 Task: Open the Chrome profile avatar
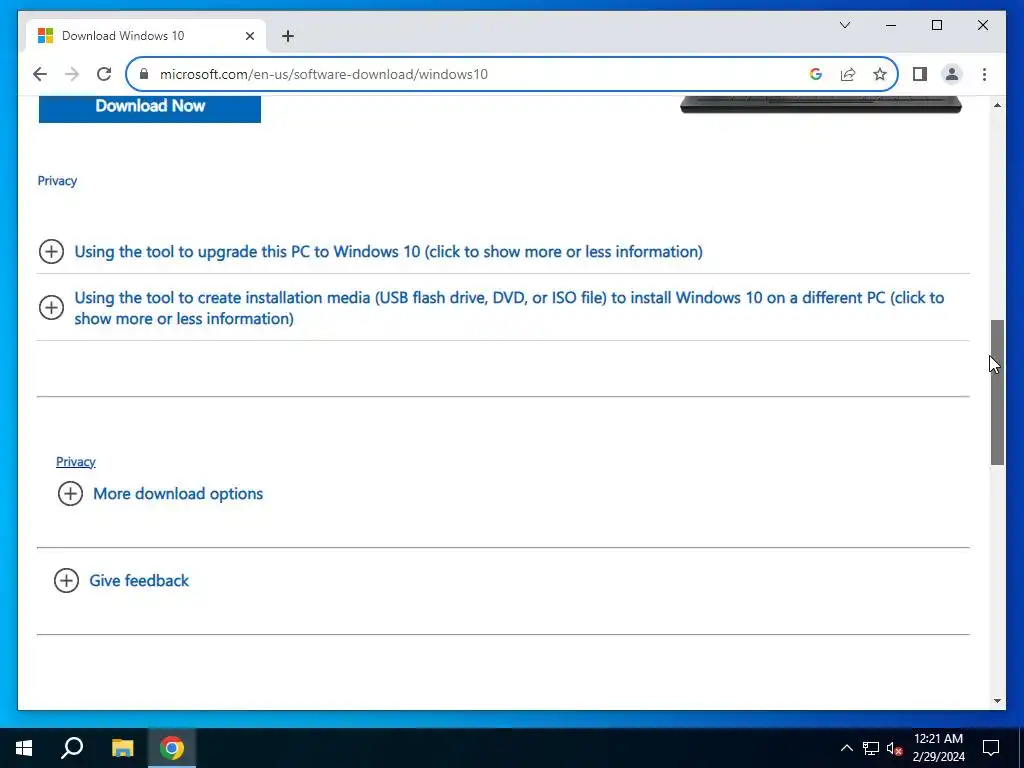952,74
